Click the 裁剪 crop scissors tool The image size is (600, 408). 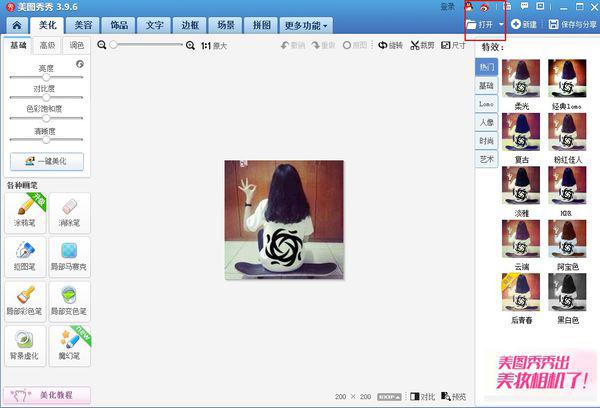[422, 45]
